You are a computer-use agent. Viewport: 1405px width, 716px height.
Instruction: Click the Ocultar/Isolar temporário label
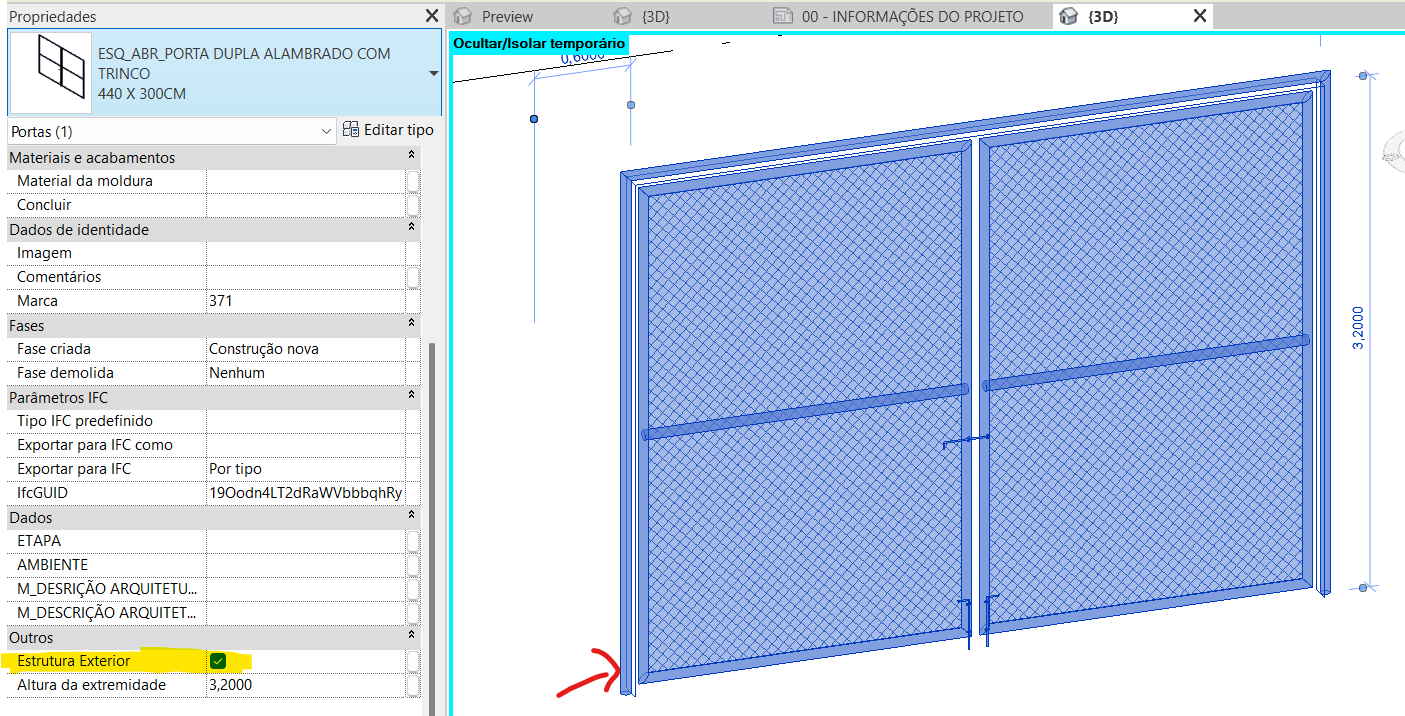(539, 43)
